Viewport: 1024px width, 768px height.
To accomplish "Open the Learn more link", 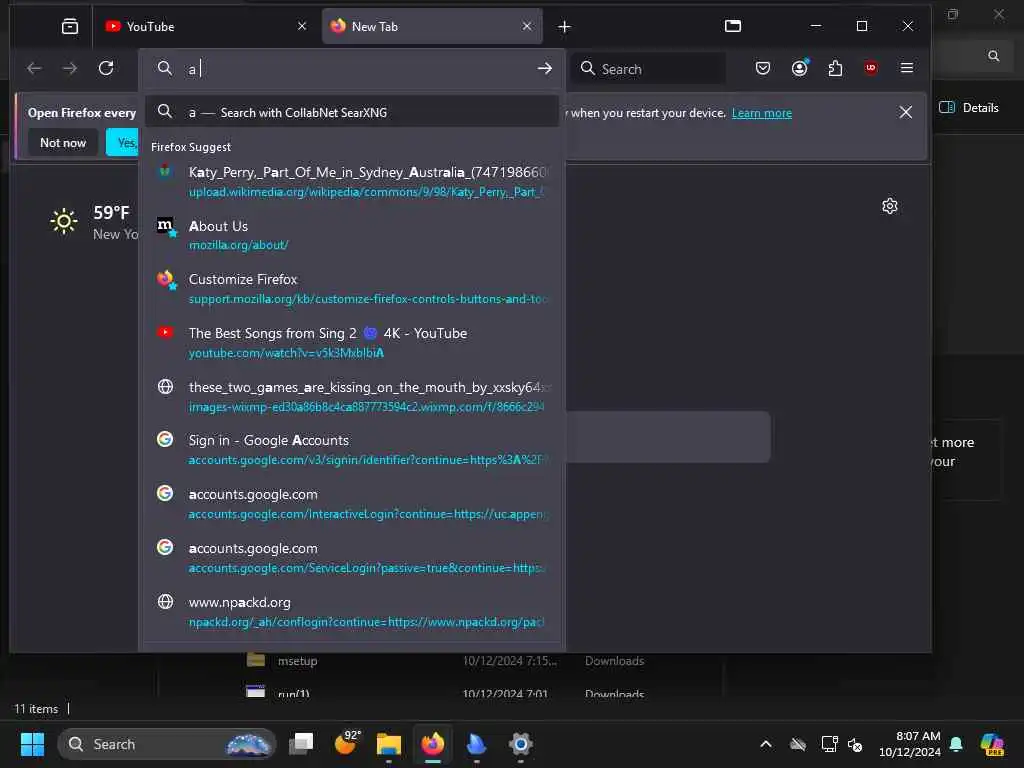I will (x=761, y=113).
